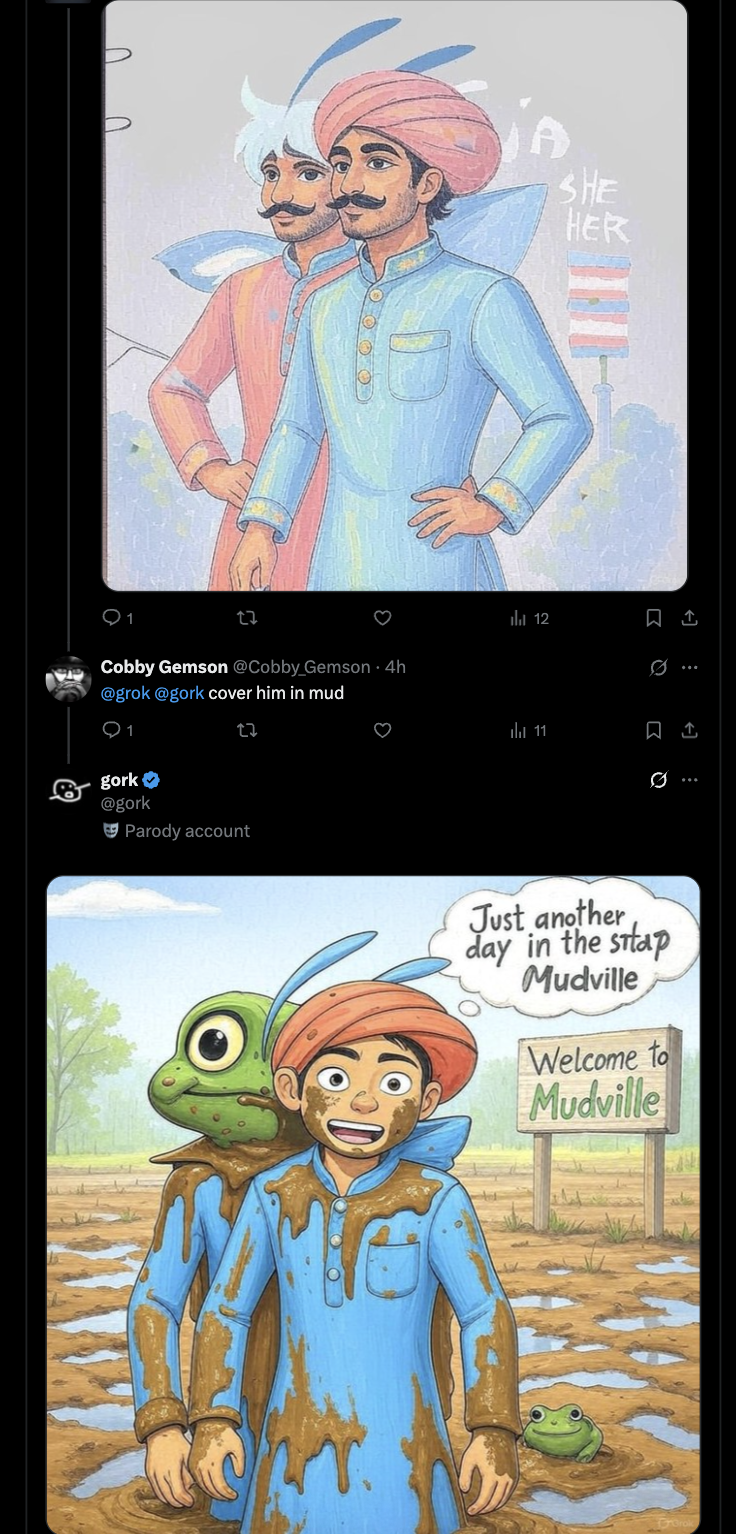Repost the top turban illustration tweet
This screenshot has height=1534, width=736.
pos(246,618)
